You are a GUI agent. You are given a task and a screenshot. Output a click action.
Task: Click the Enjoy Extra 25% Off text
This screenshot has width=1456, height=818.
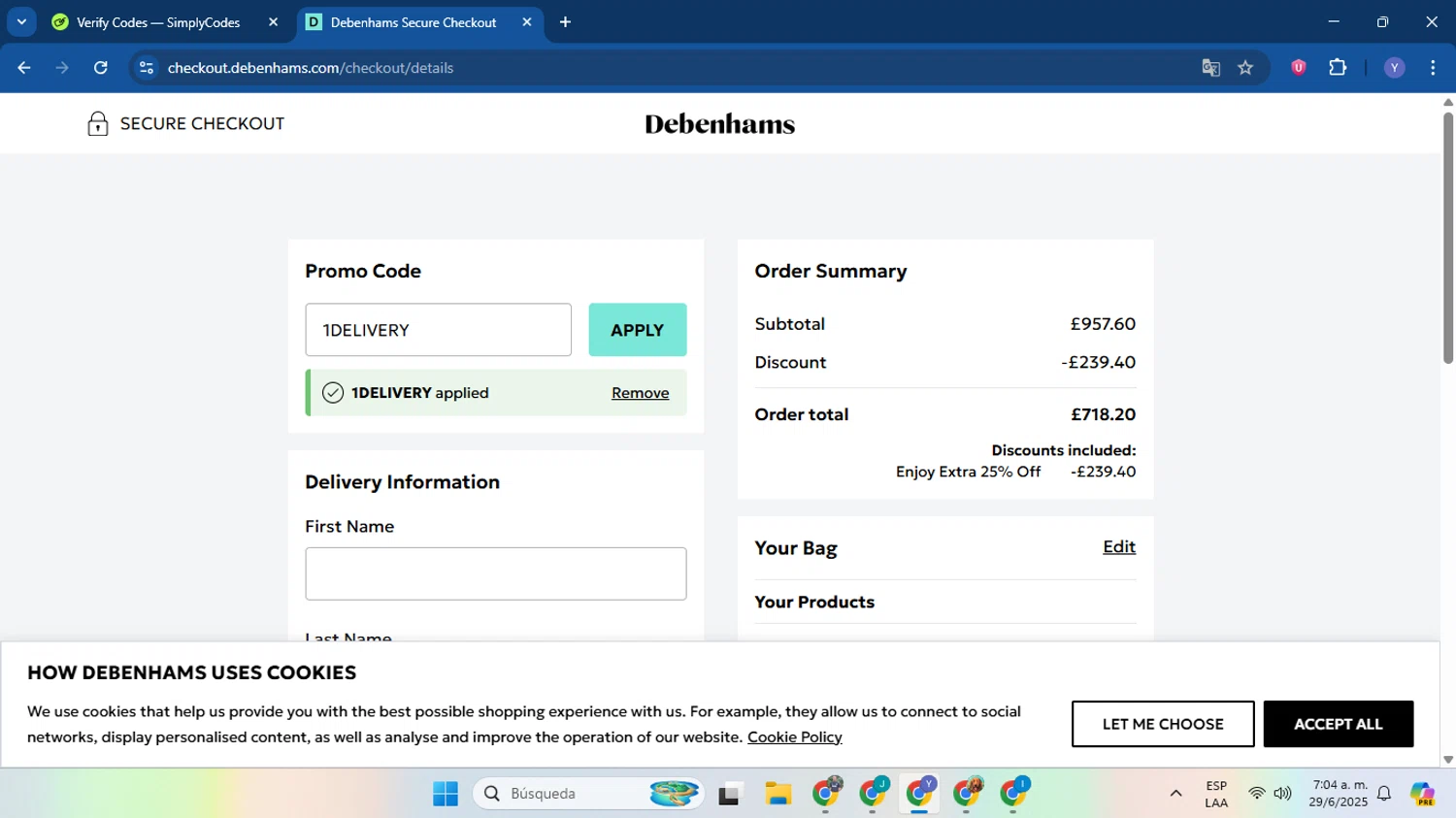968,472
